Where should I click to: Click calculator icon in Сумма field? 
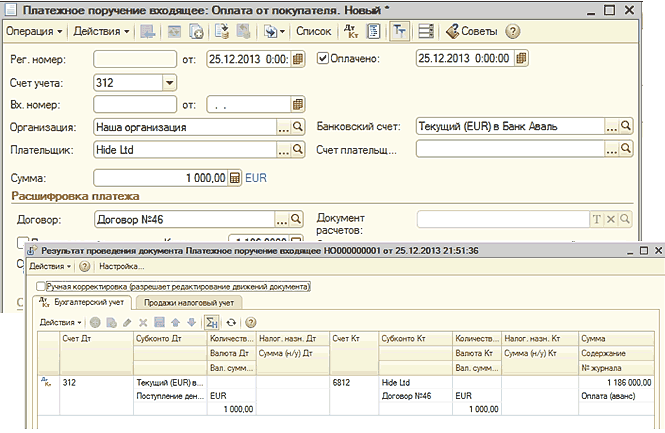click(x=235, y=178)
